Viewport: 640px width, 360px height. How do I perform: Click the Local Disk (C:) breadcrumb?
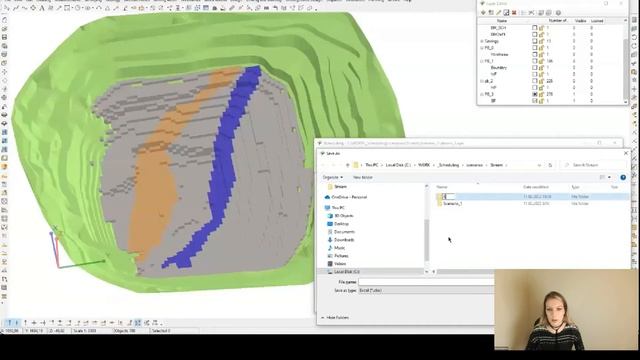(398, 165)
